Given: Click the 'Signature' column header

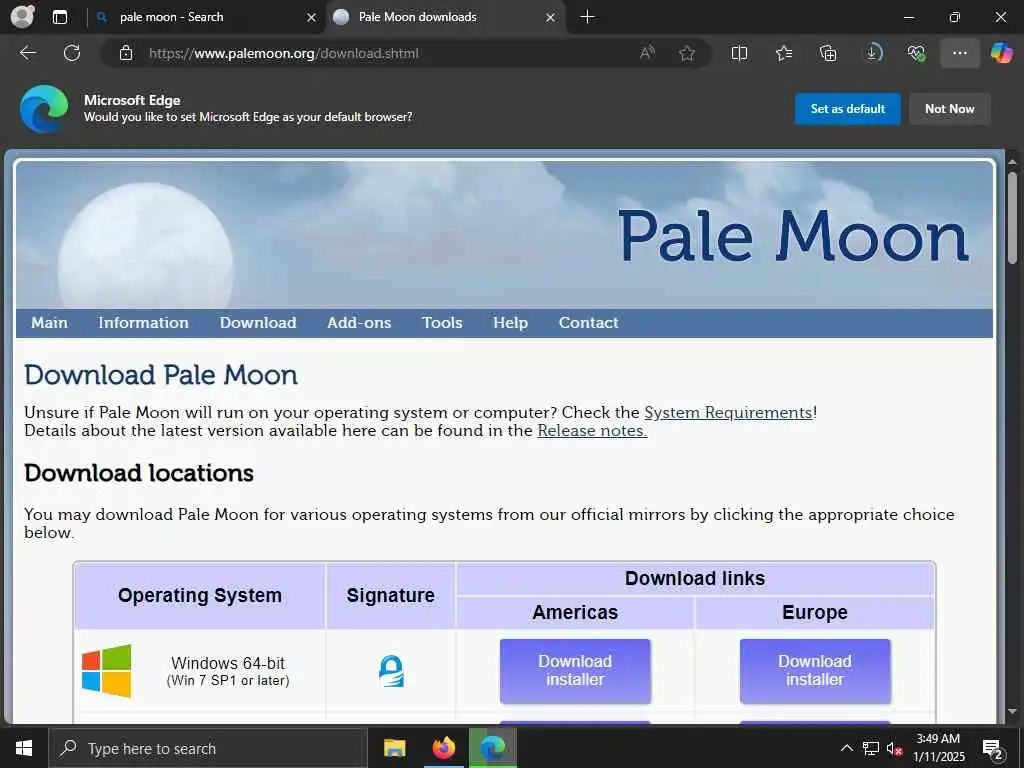Looking at the screenshot, I should tap(391, 596).
